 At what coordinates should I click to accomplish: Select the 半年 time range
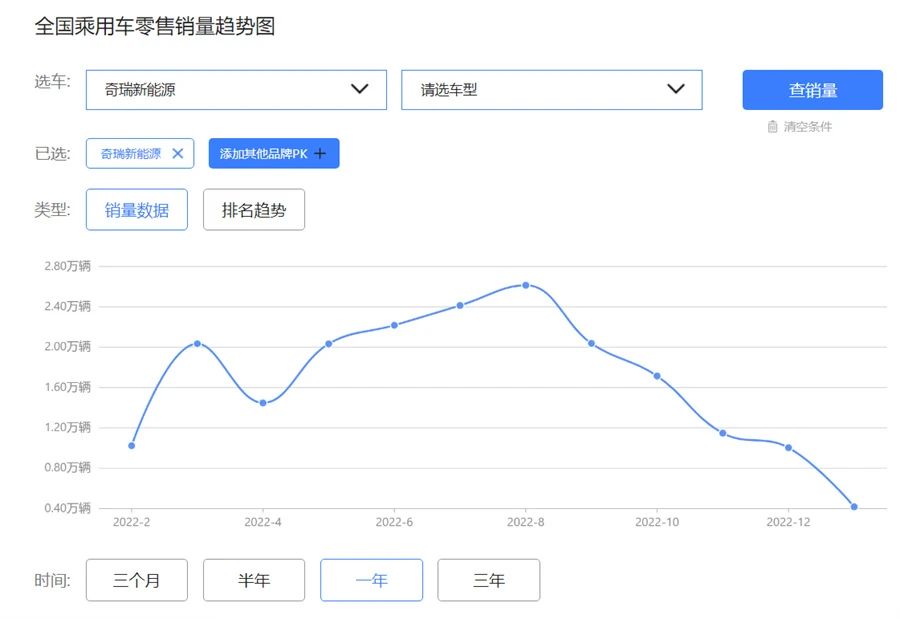coord(254,580)
